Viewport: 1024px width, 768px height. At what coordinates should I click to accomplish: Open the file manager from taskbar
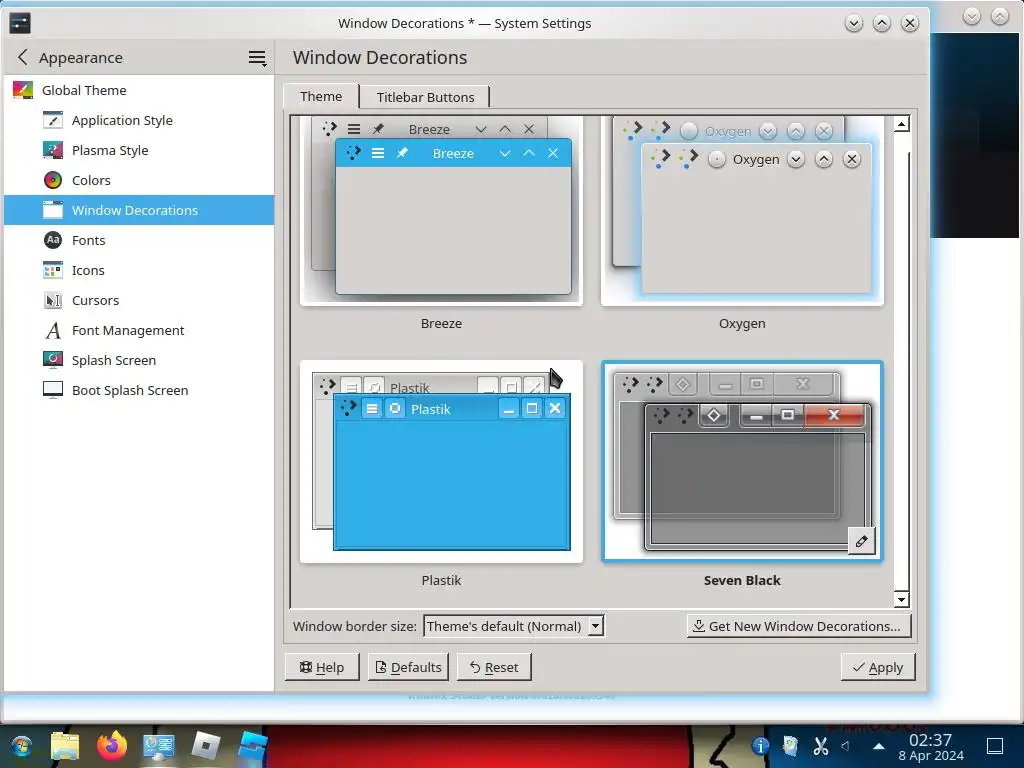click(65, 746)
